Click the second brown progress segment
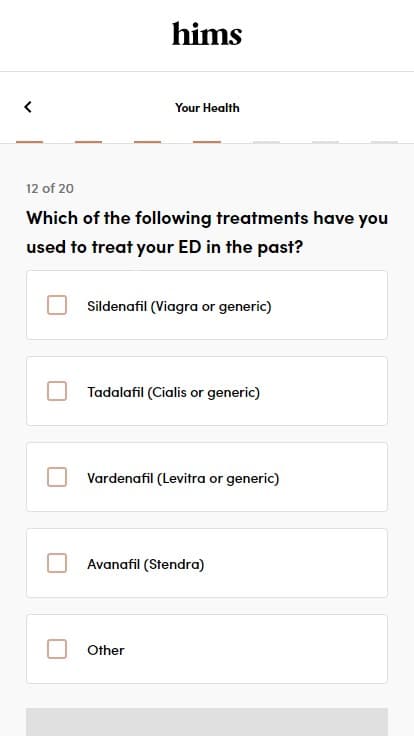This screenshot has height=736, width=414. [89, 142]
